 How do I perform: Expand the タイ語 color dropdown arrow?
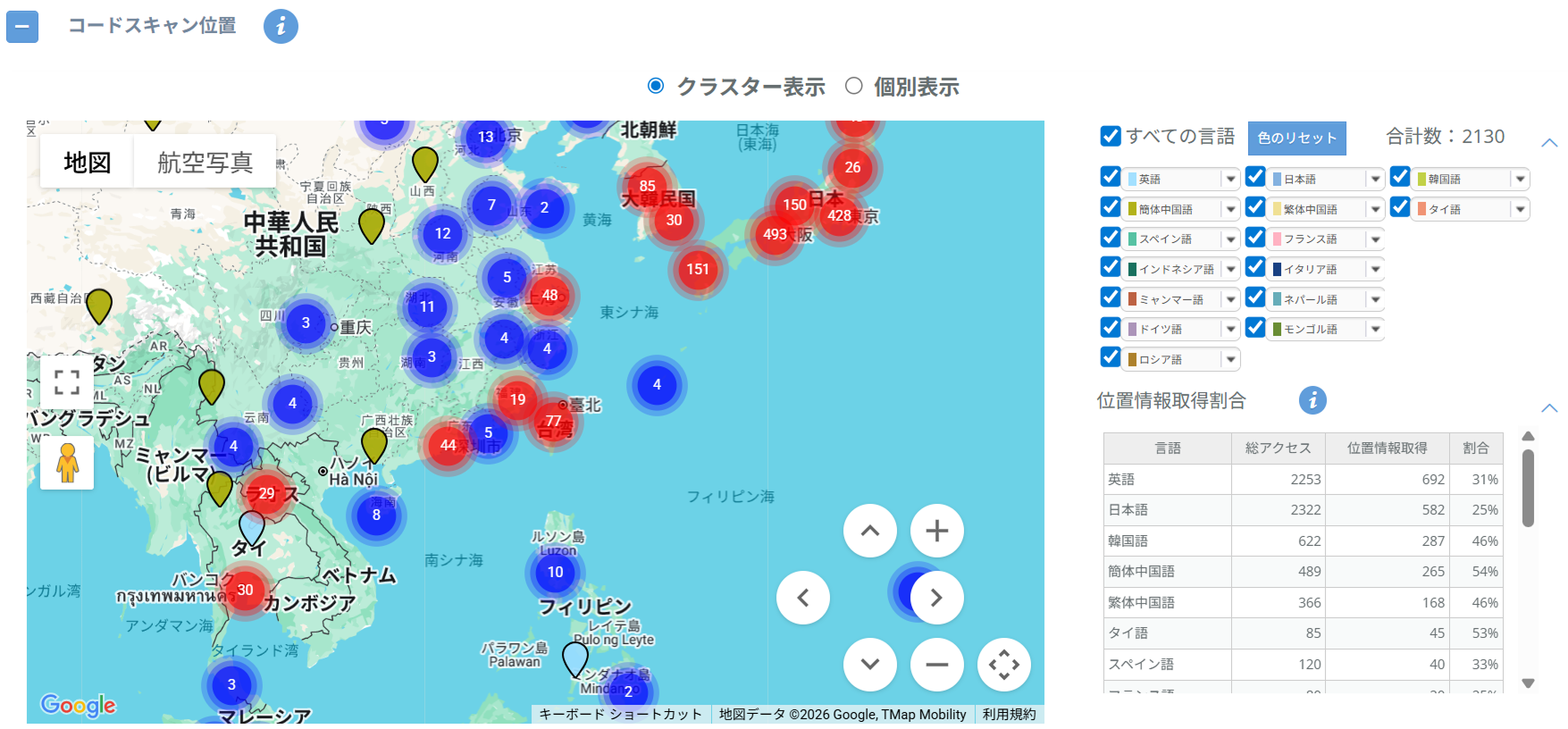(x=1520, y=210)
